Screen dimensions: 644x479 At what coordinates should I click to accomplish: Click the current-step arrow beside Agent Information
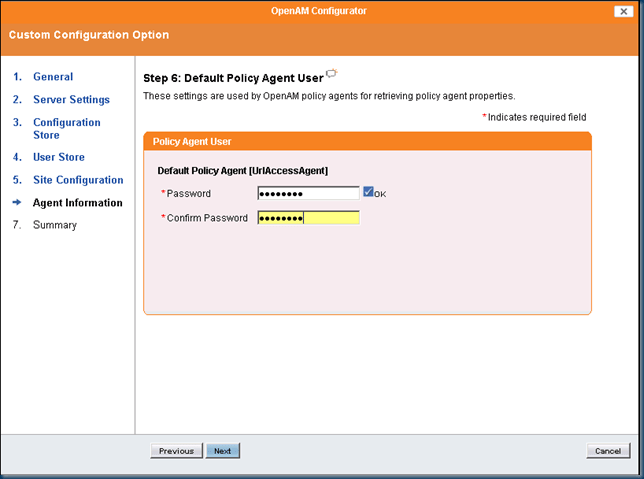tap(17, 203)
